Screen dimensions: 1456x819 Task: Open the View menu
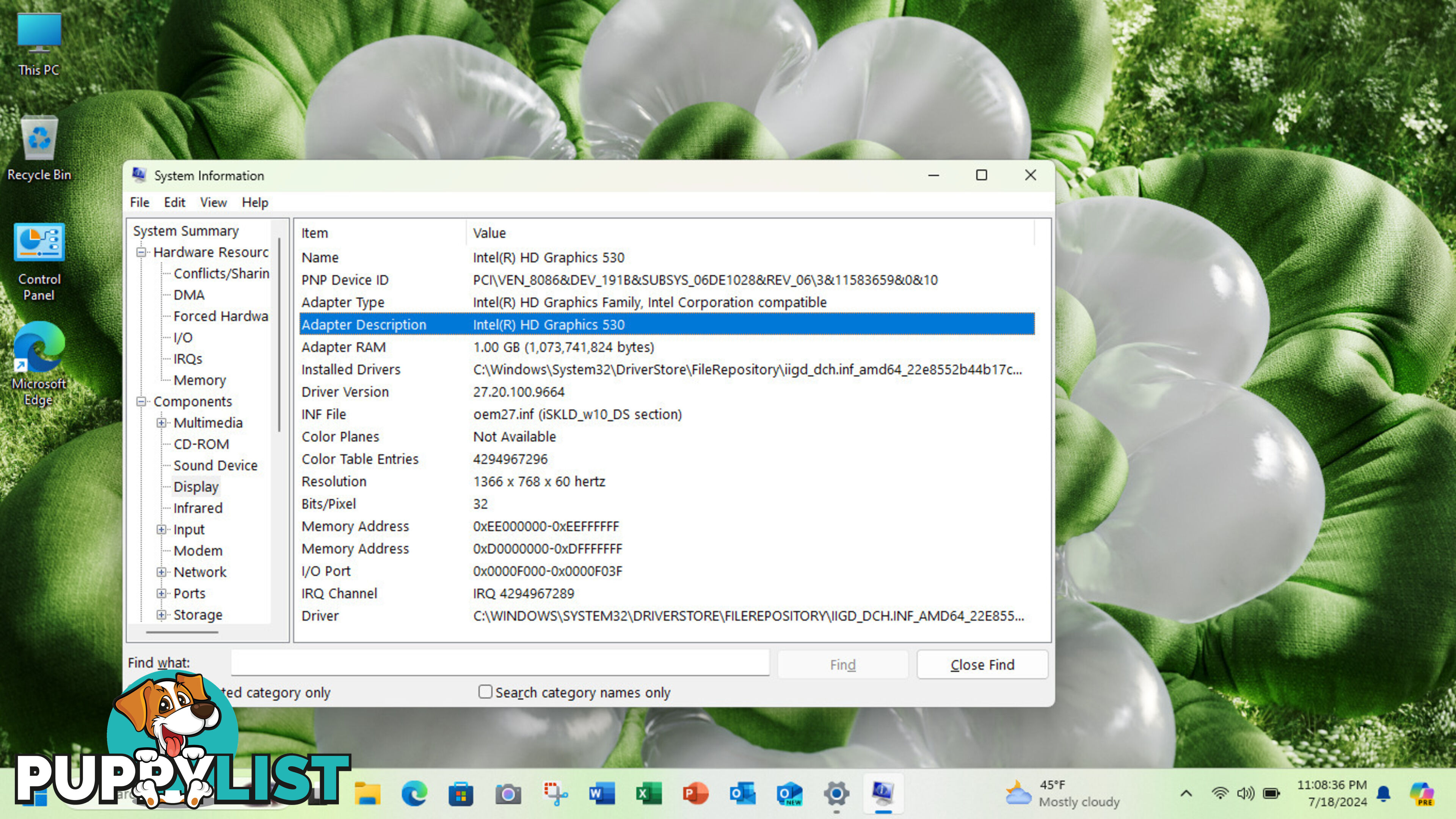click(213, 202)
